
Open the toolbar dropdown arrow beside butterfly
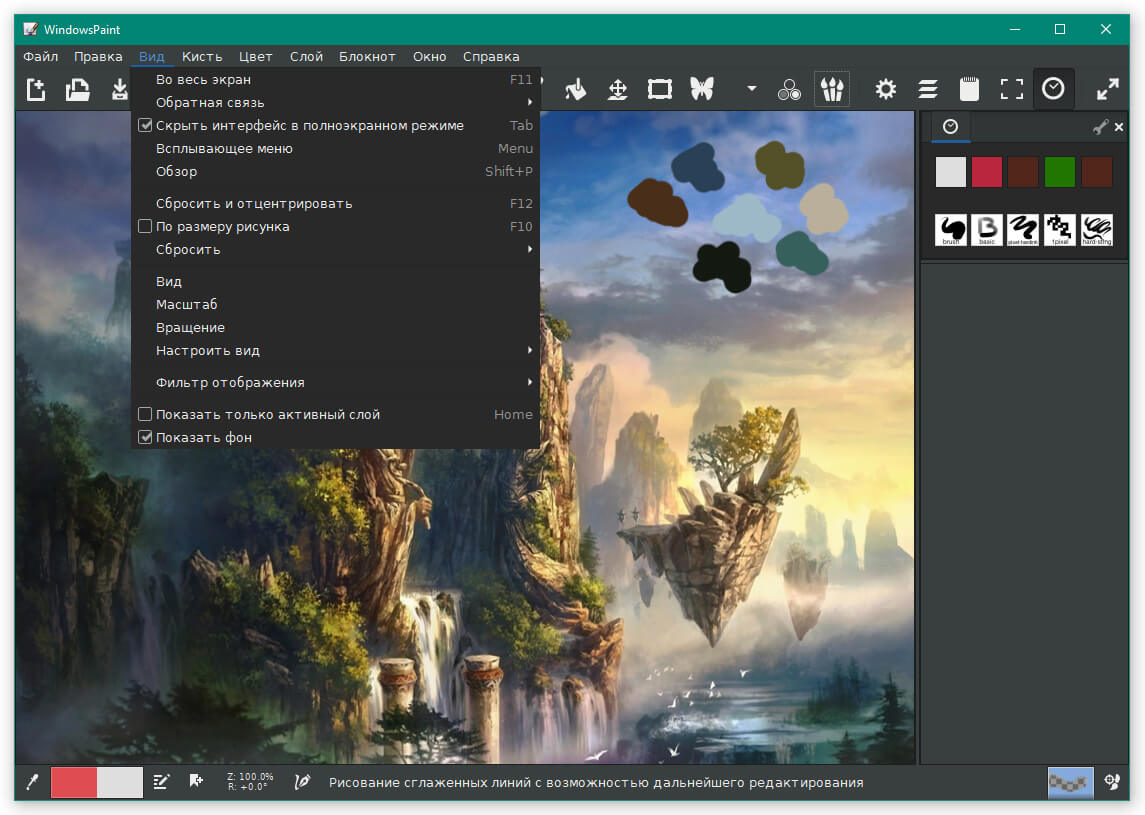[x=751, y=90]
